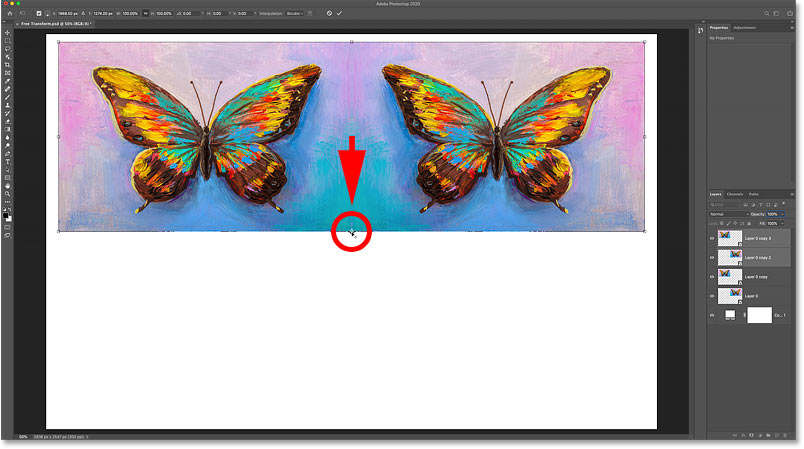Select the Eyedropper tool
The height and width of the screenshot is (449, 804).
(8, 81)
